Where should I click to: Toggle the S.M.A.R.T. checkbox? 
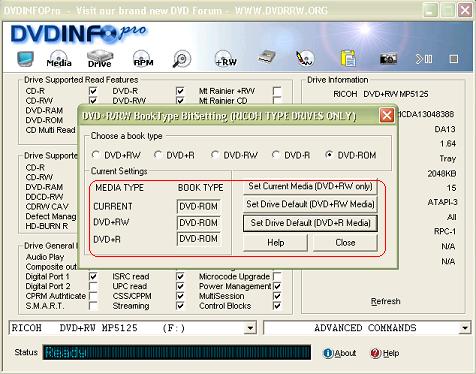93,306
